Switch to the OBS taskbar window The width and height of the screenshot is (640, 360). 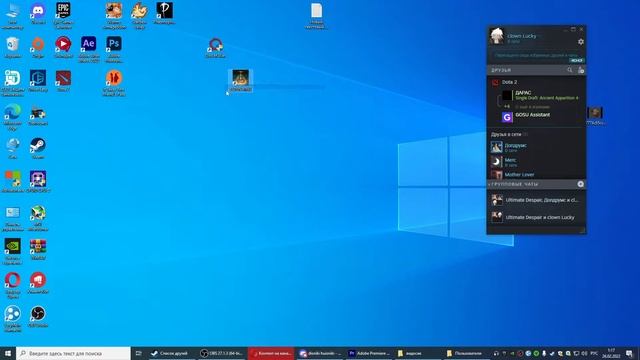point(221,353)
